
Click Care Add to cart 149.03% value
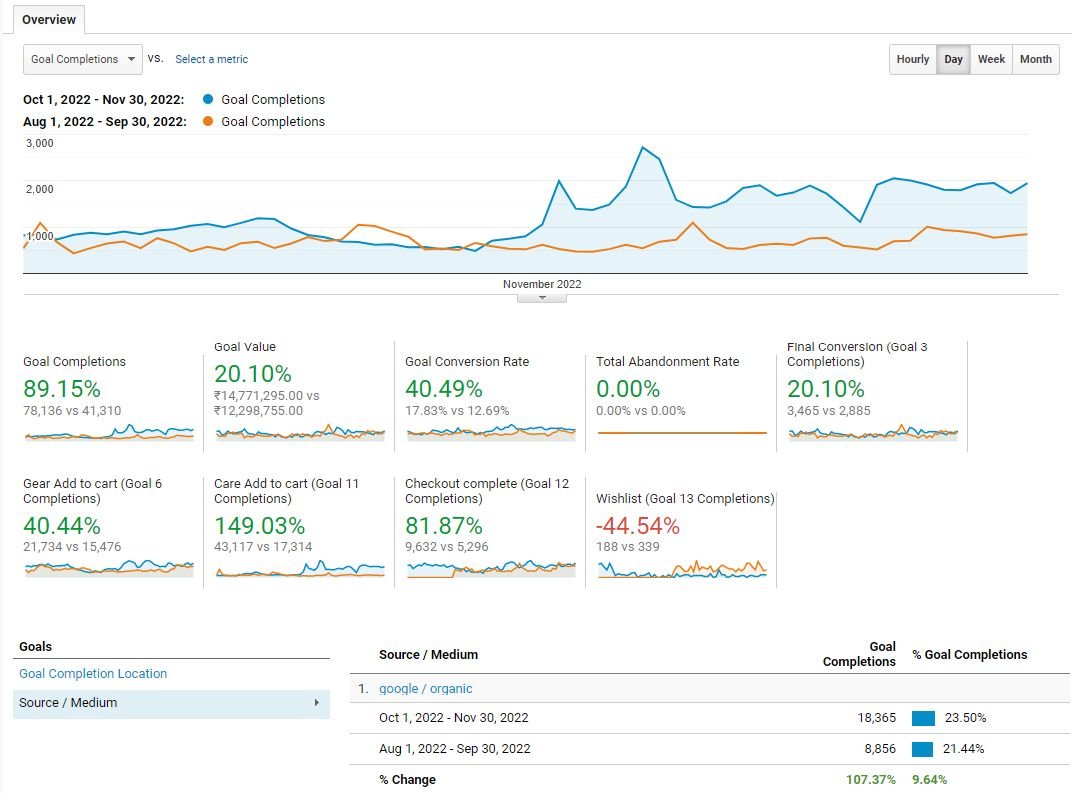pyautogui.click(x=259, y=525)
